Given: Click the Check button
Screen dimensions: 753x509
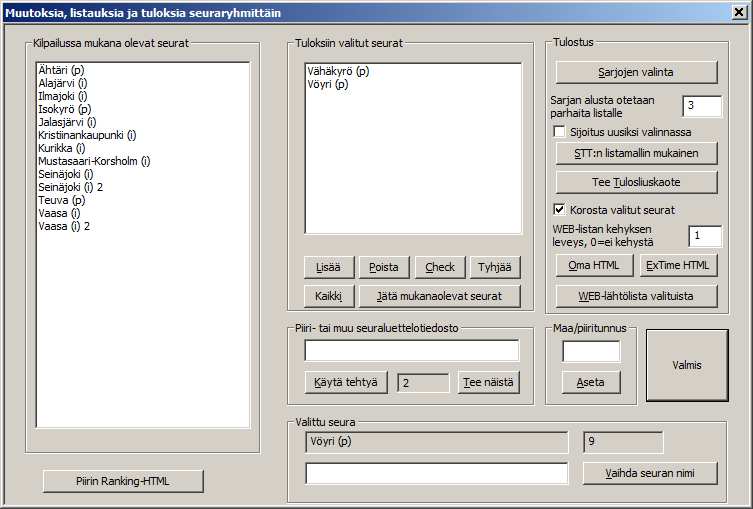Looking at the screenshot, I should pos(440,267).
